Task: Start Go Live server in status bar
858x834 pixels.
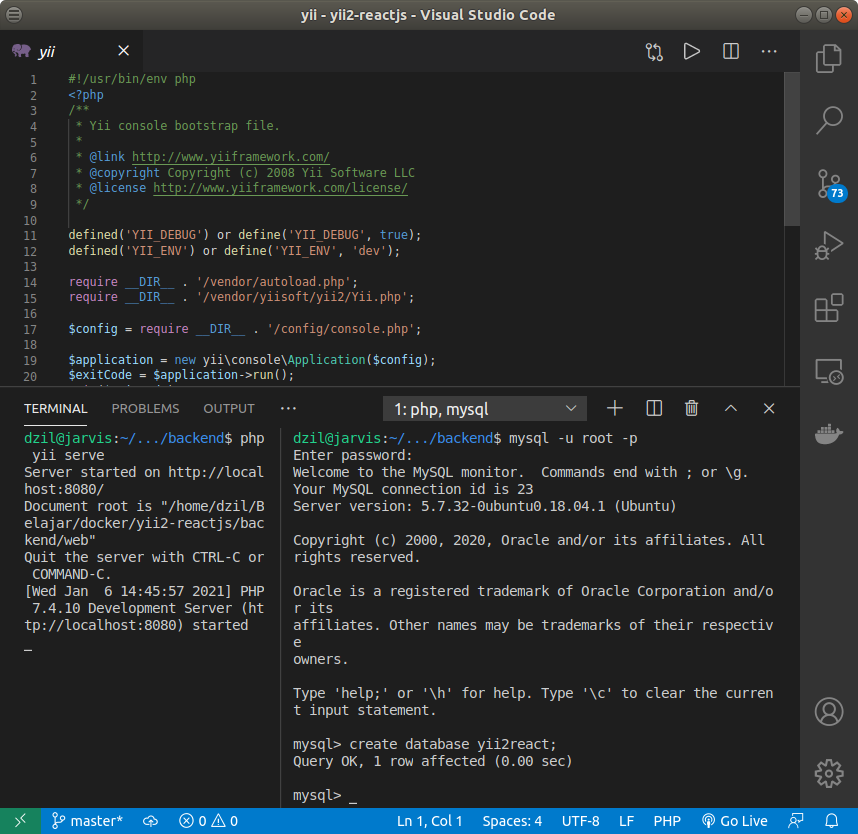Action: pos(735,821)
